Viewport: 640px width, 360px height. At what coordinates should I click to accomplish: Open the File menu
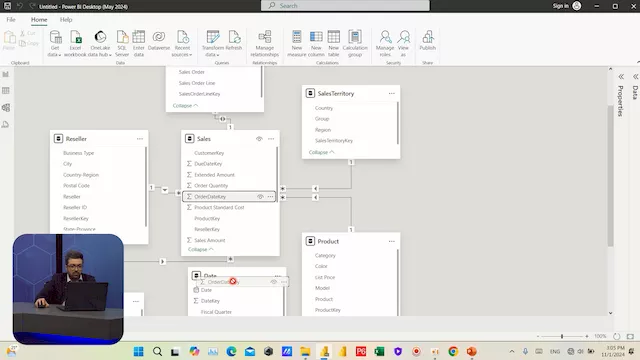(x=11, y=20)
